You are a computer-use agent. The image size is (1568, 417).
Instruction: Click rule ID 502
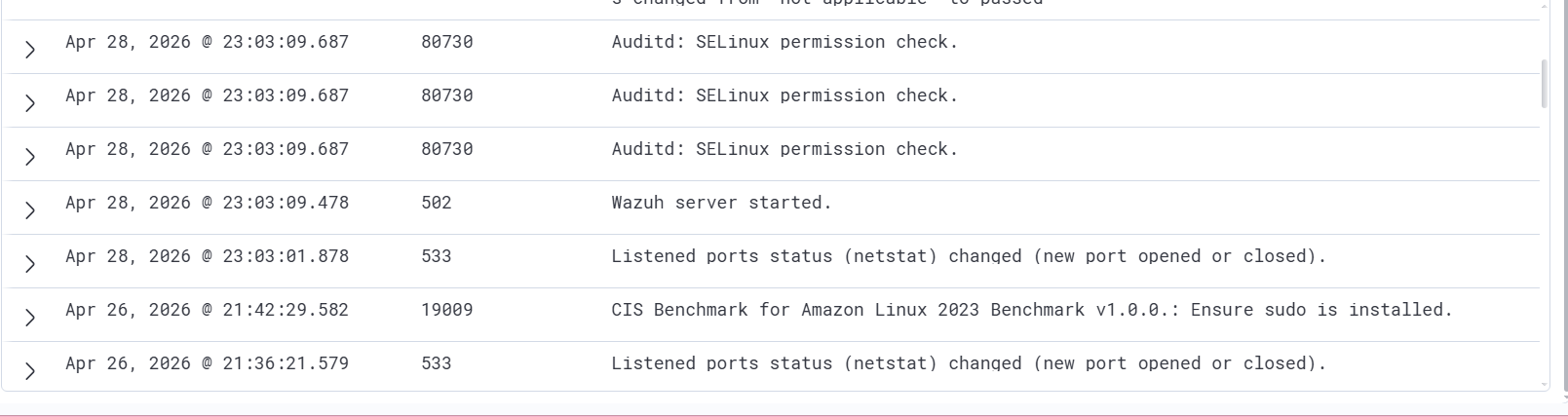click(x=437, y=203)
